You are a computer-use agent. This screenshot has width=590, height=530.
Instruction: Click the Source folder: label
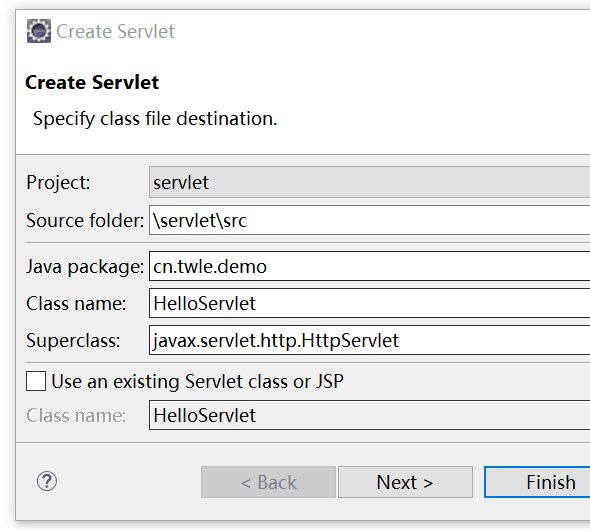coord(85,220)
